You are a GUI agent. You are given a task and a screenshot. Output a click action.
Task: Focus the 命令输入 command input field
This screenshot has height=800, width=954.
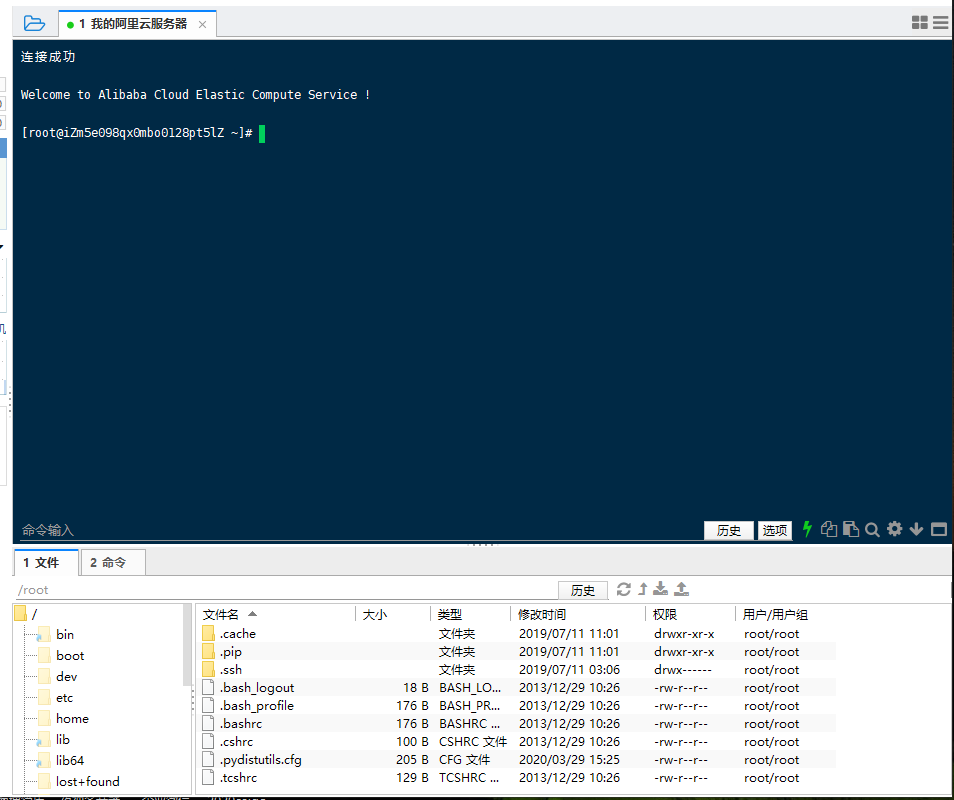tap(359, 530)
